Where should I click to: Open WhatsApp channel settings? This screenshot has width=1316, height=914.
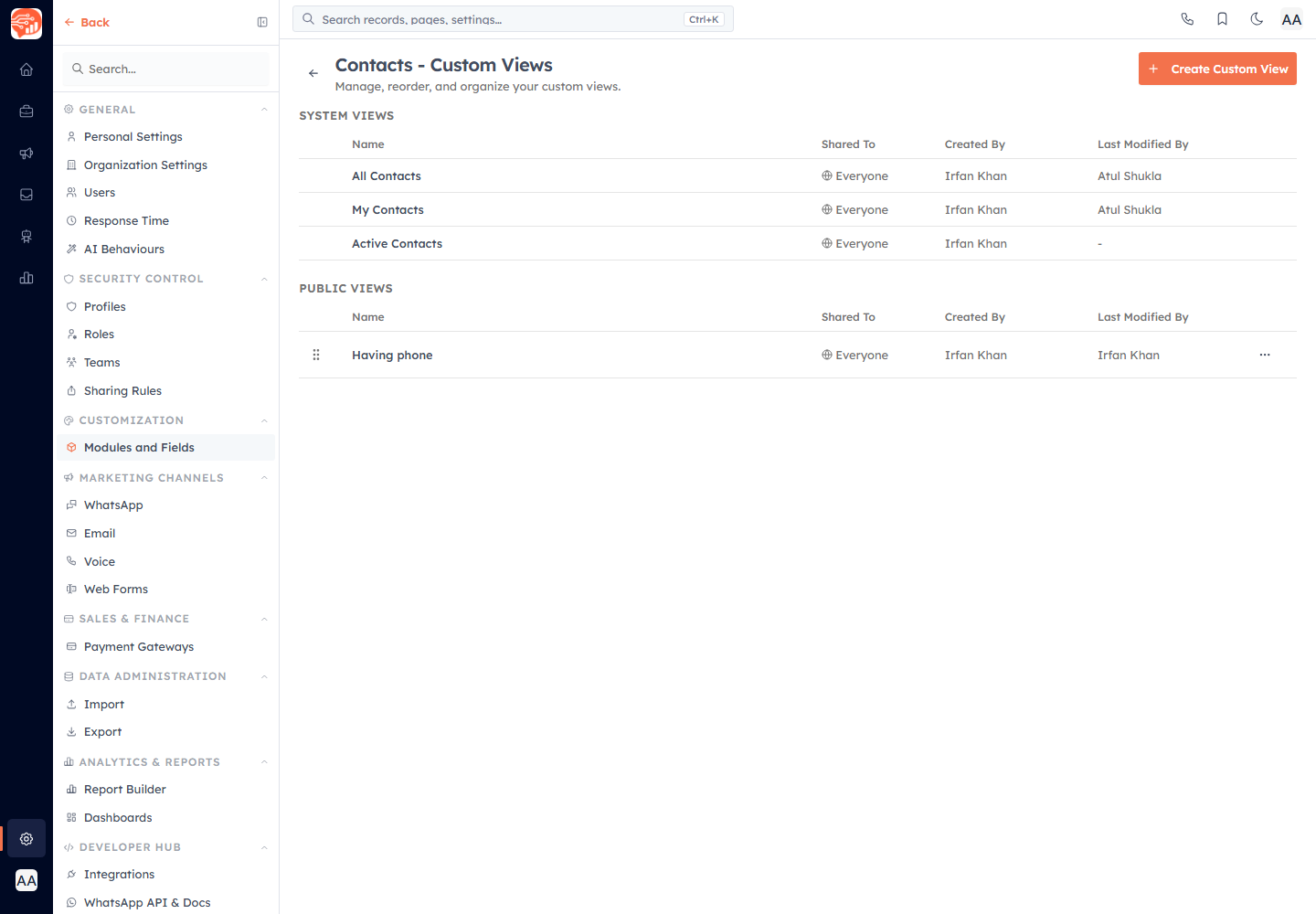[166, 505]
